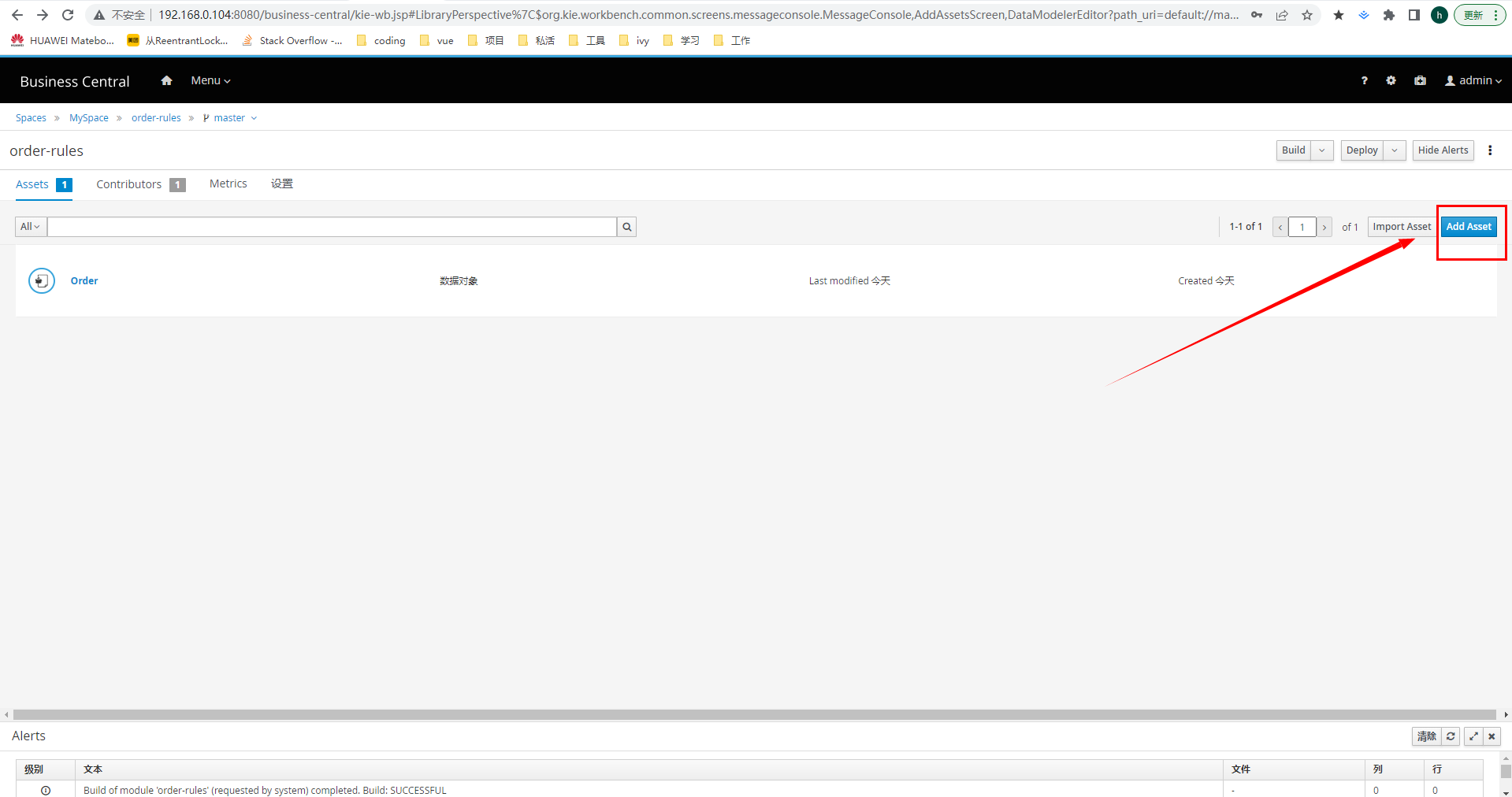Screen dimensions: 1512x797
Task: Click the Add Asset button
Action: 1468,227
